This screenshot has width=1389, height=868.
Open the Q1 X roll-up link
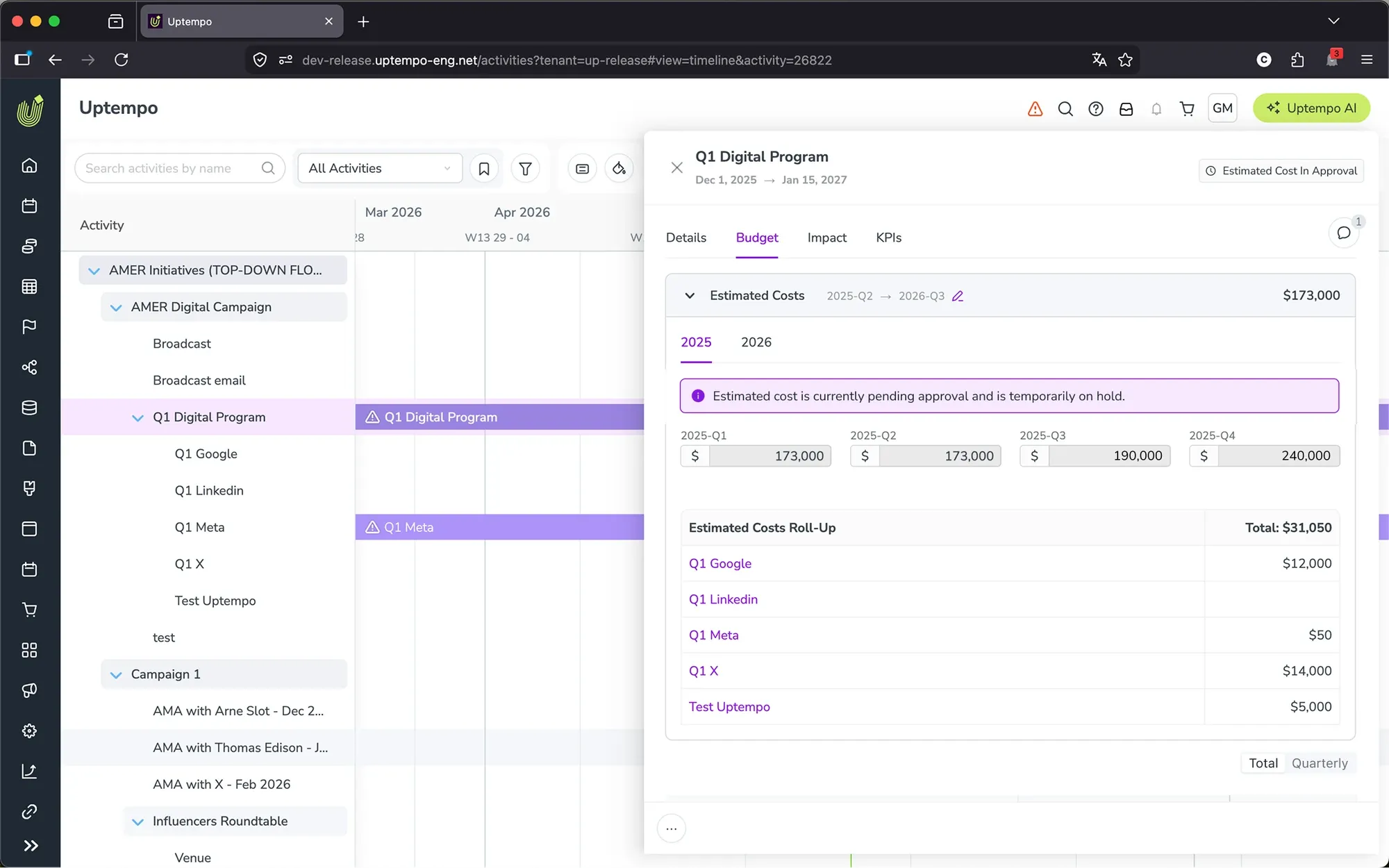click(x=704, y=671)
